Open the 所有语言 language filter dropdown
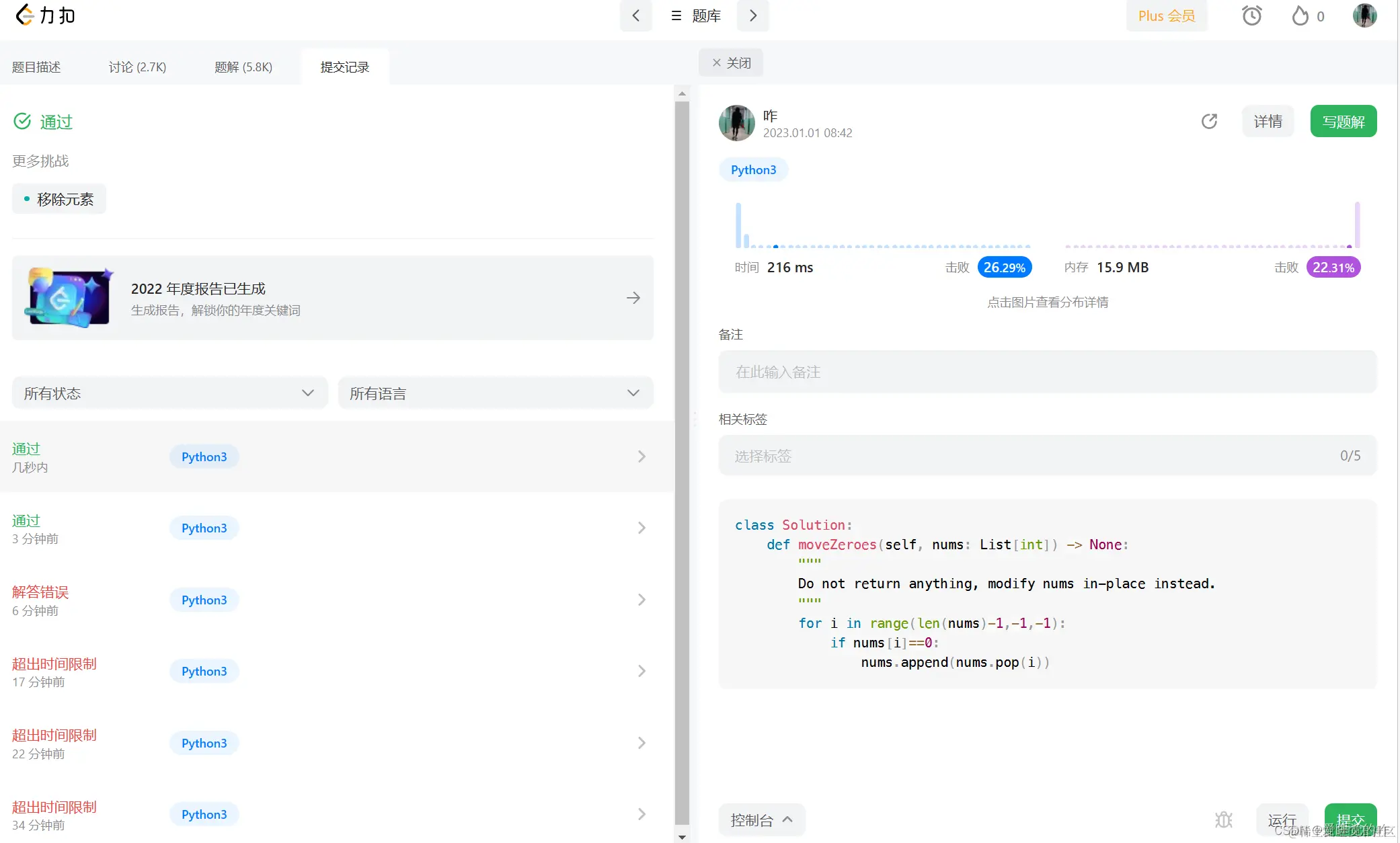The width and height of the screenshot is (1400, 843). [495, 393]
